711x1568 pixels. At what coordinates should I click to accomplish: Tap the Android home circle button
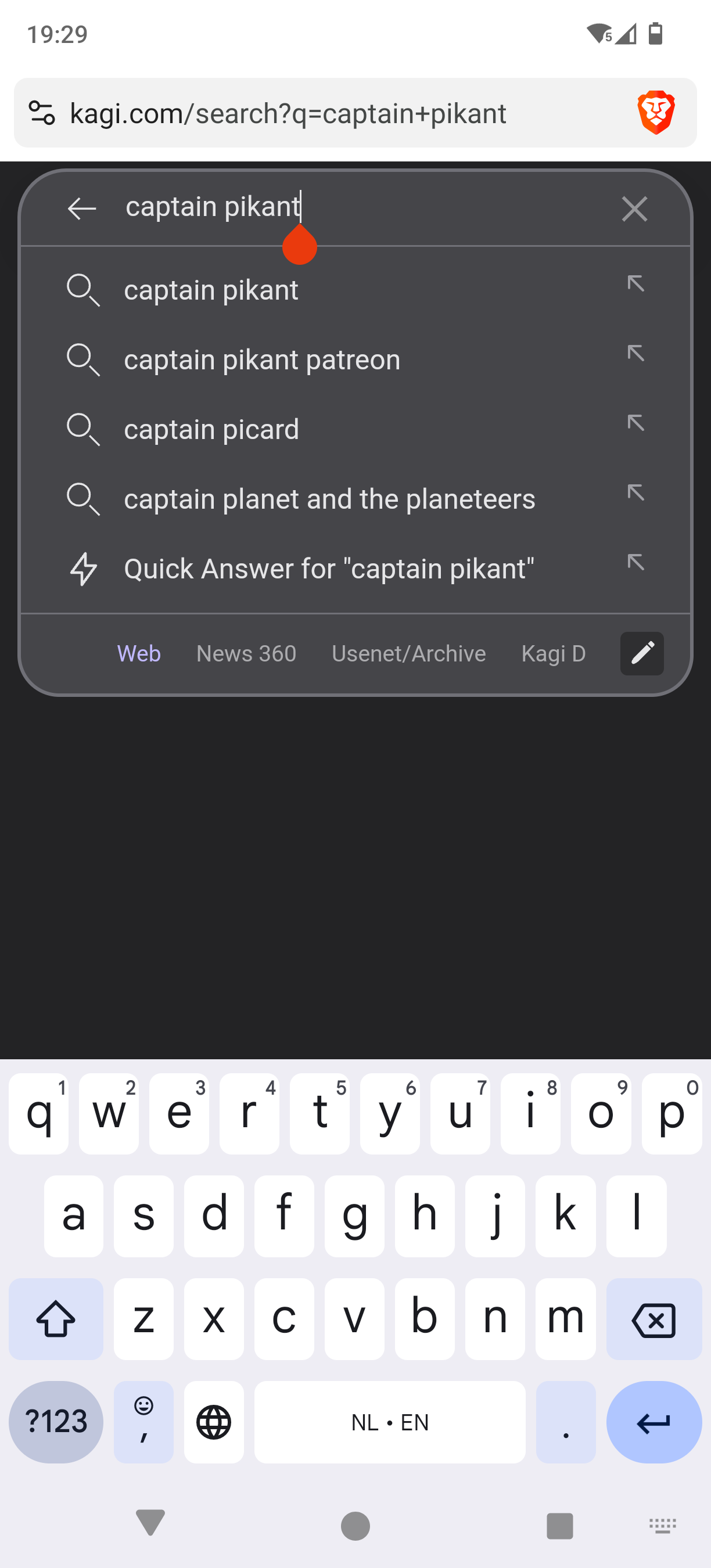(355, 1526)
